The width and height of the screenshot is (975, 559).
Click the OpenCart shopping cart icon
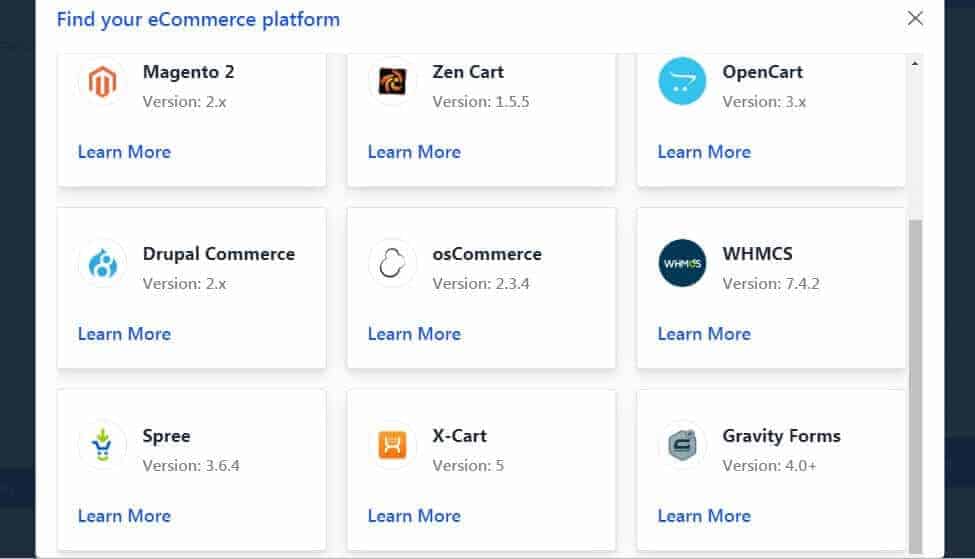(x=682, y=81)
